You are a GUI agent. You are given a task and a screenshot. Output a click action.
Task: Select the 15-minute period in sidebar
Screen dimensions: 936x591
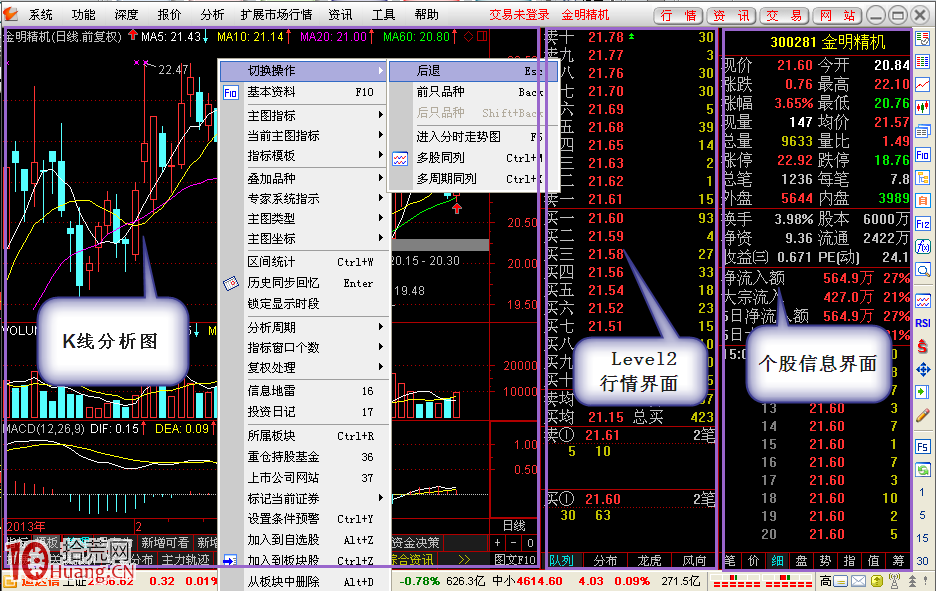tap(923, 538)
